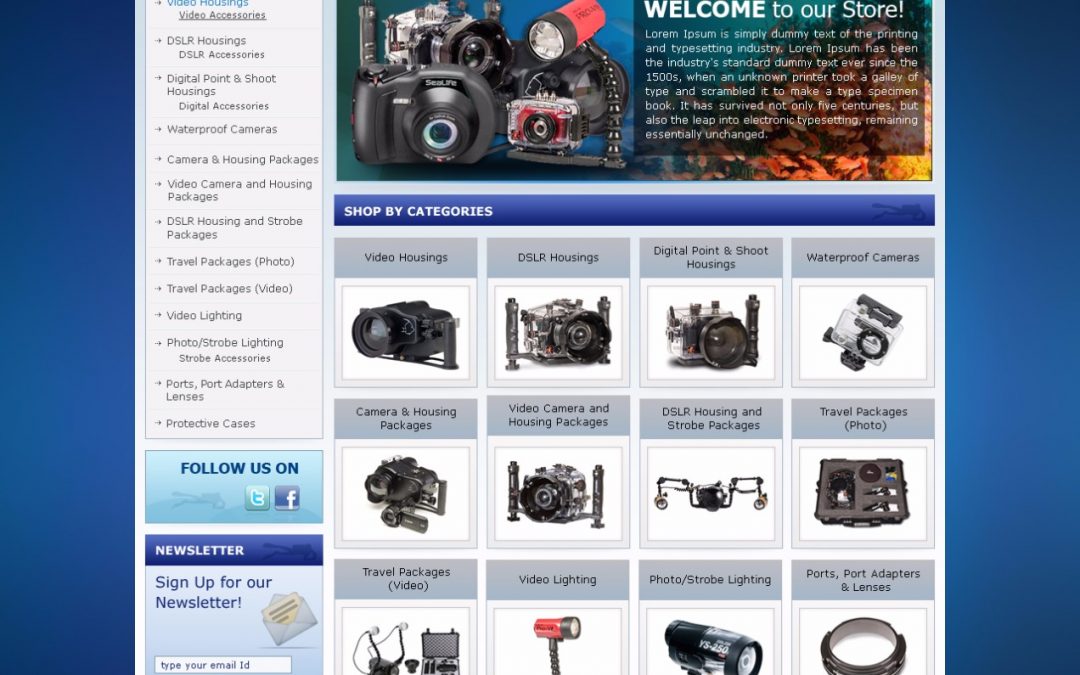Click the arrow icon beside Waterproof Cameras
Viewport: 1080px width, 675px height.
coord(159,129)
